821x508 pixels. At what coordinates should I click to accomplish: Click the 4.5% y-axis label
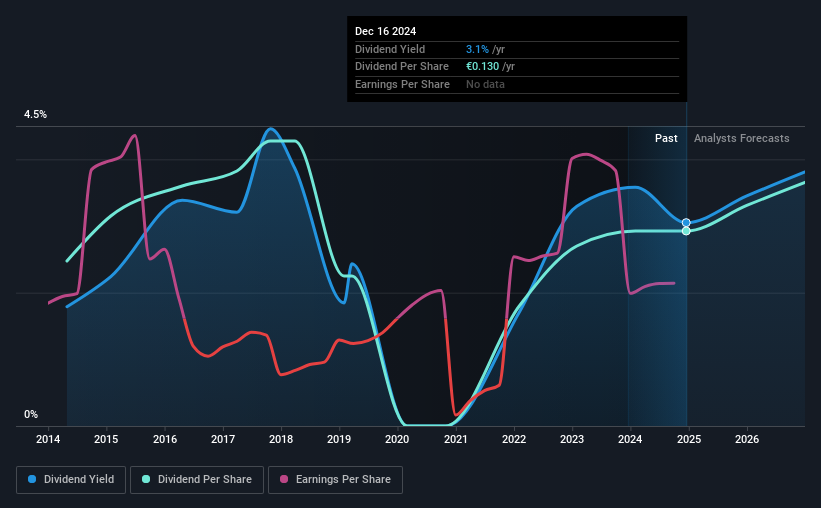[x=35, y=114]
